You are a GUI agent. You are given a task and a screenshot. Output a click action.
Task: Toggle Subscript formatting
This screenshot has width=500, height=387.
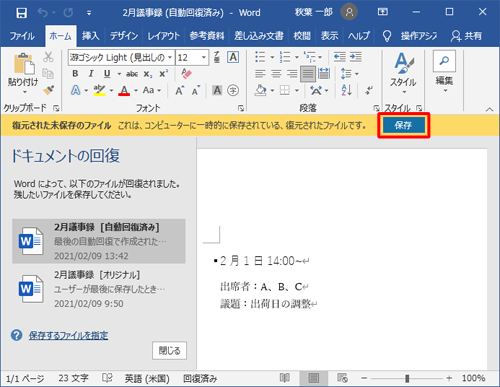[148, 74]
